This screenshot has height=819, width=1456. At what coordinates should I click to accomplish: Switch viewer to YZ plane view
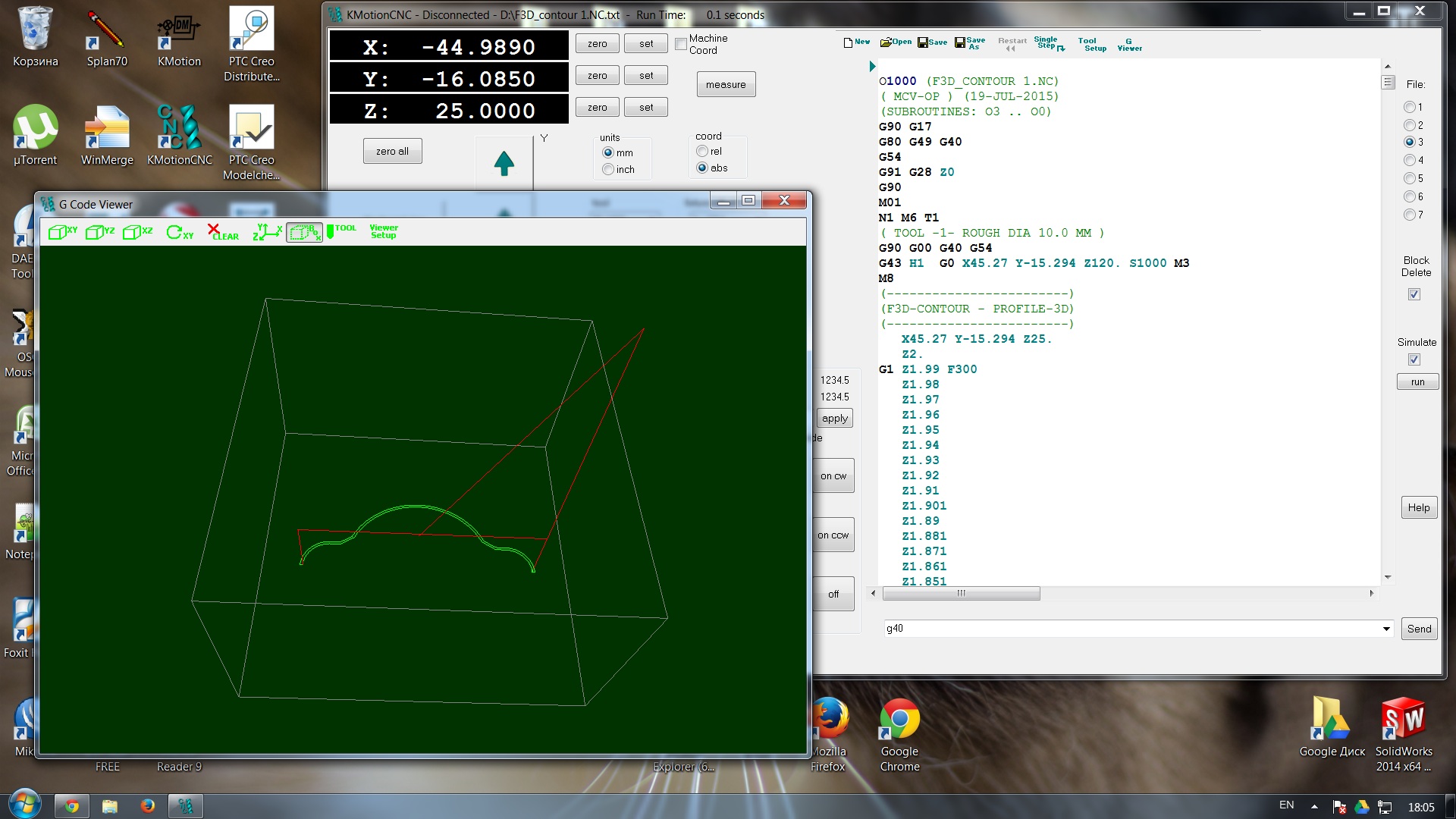[99, 232]
